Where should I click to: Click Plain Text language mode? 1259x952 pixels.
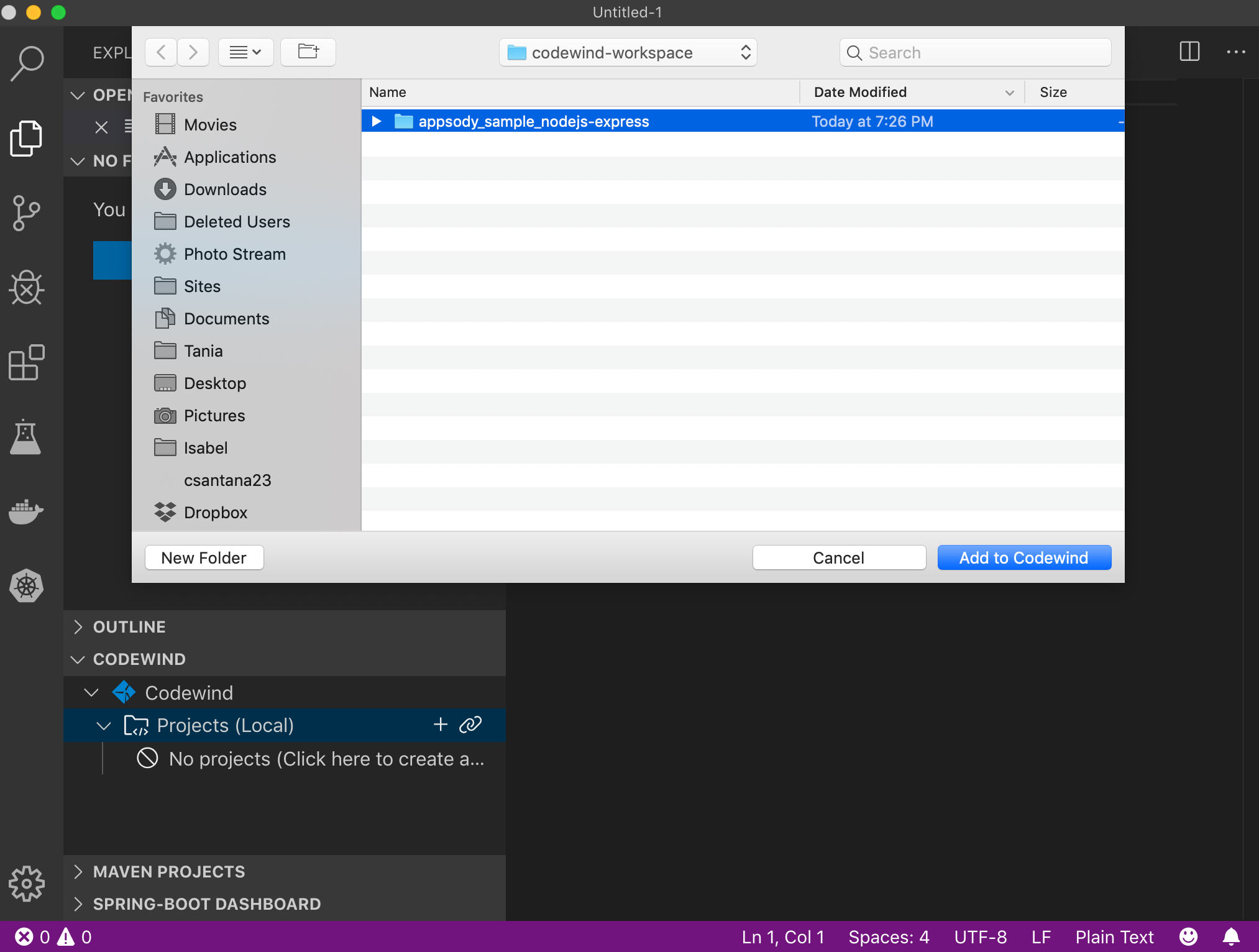pos(1114,936)
